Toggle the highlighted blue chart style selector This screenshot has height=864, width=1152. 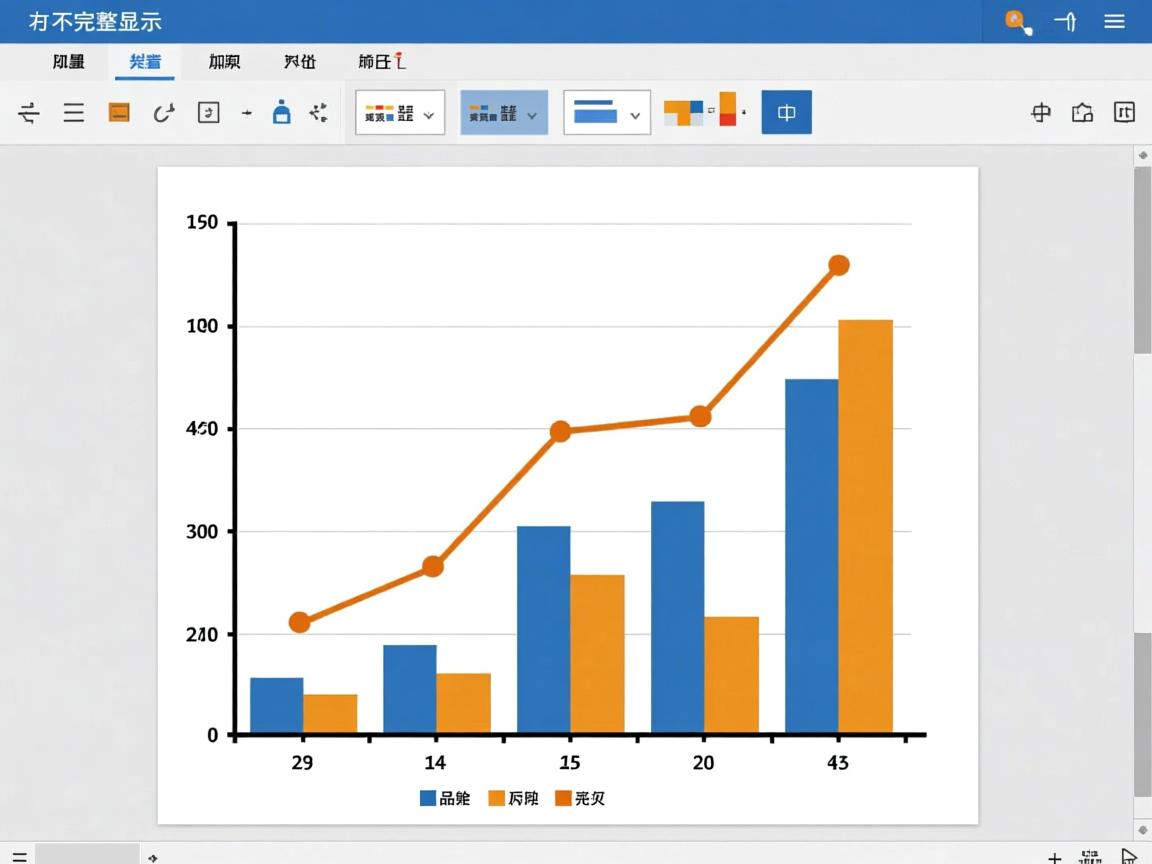(493, 113)
